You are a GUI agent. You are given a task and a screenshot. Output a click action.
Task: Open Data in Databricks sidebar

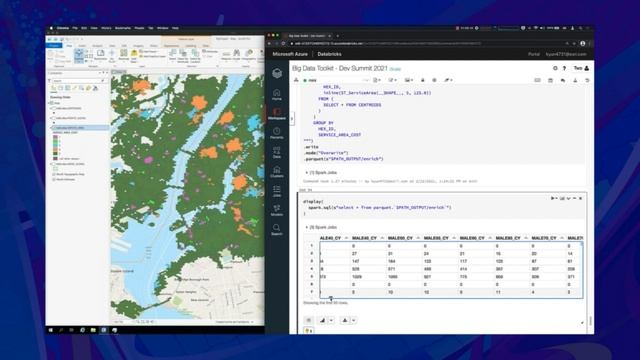pos(277,152)
